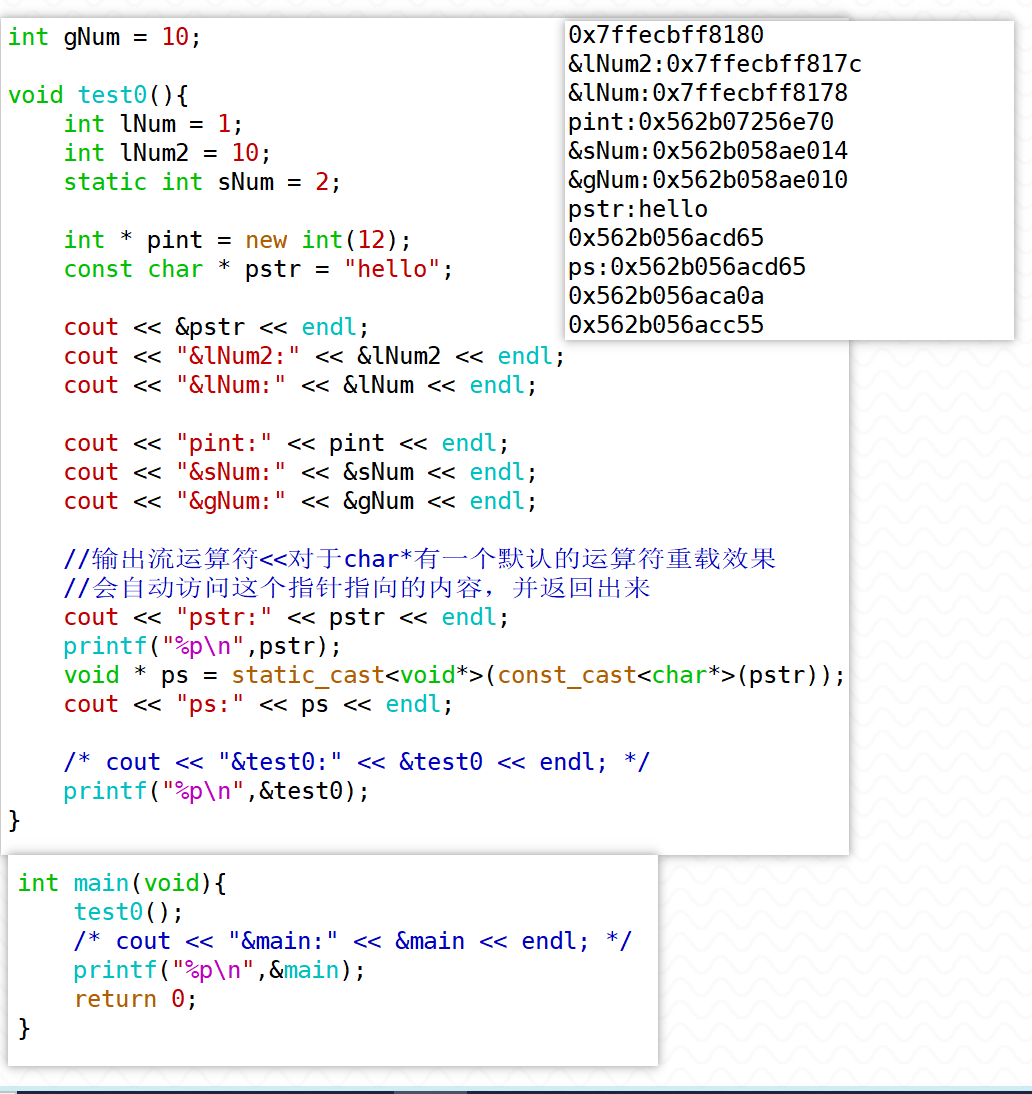This screenshot has width=1032, height=1094.
Task: Click the commented-out &test0 cout line
Action: pyautogui.click(x=356, y=762)
